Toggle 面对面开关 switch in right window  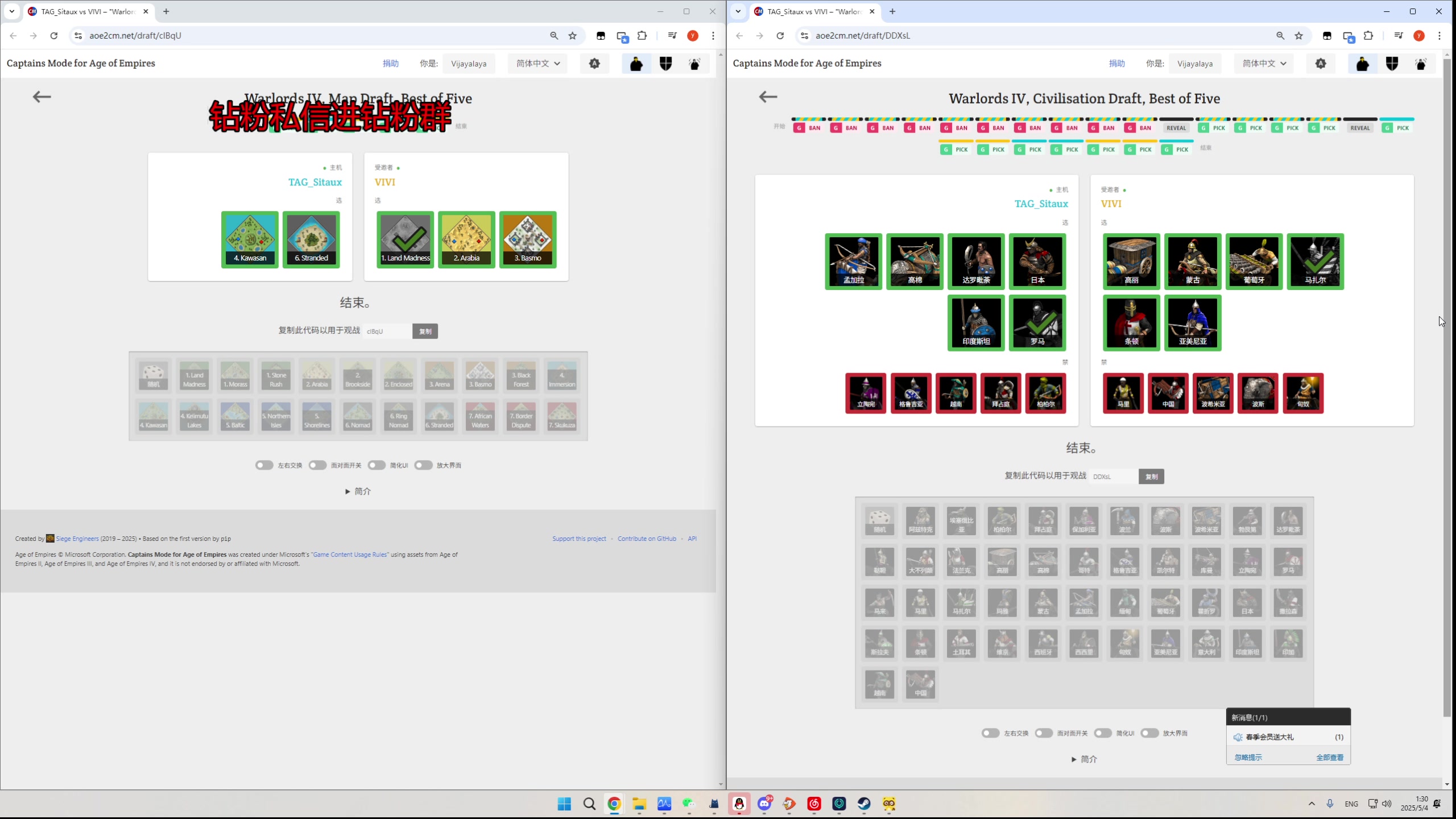point(1044,733)
